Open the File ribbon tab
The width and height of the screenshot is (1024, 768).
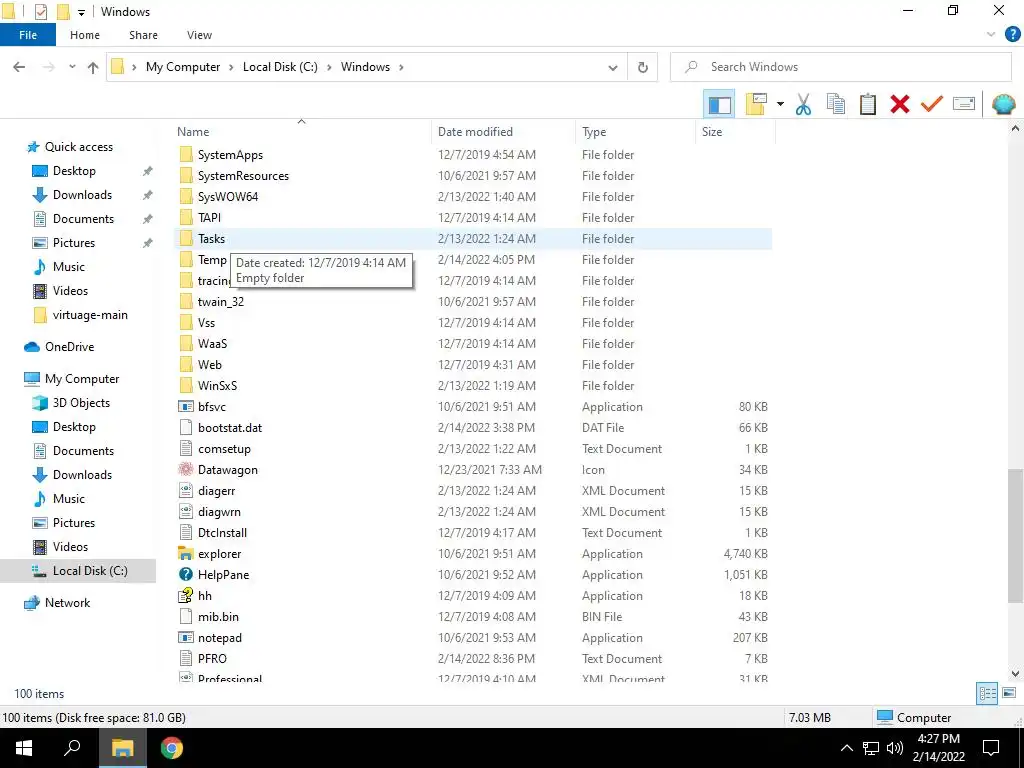click(28, 35)
